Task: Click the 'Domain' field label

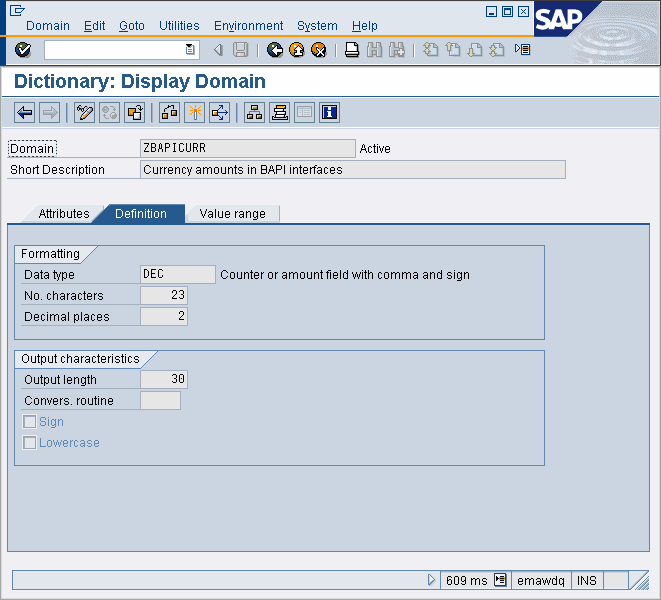Action: (x=32, y=149)
